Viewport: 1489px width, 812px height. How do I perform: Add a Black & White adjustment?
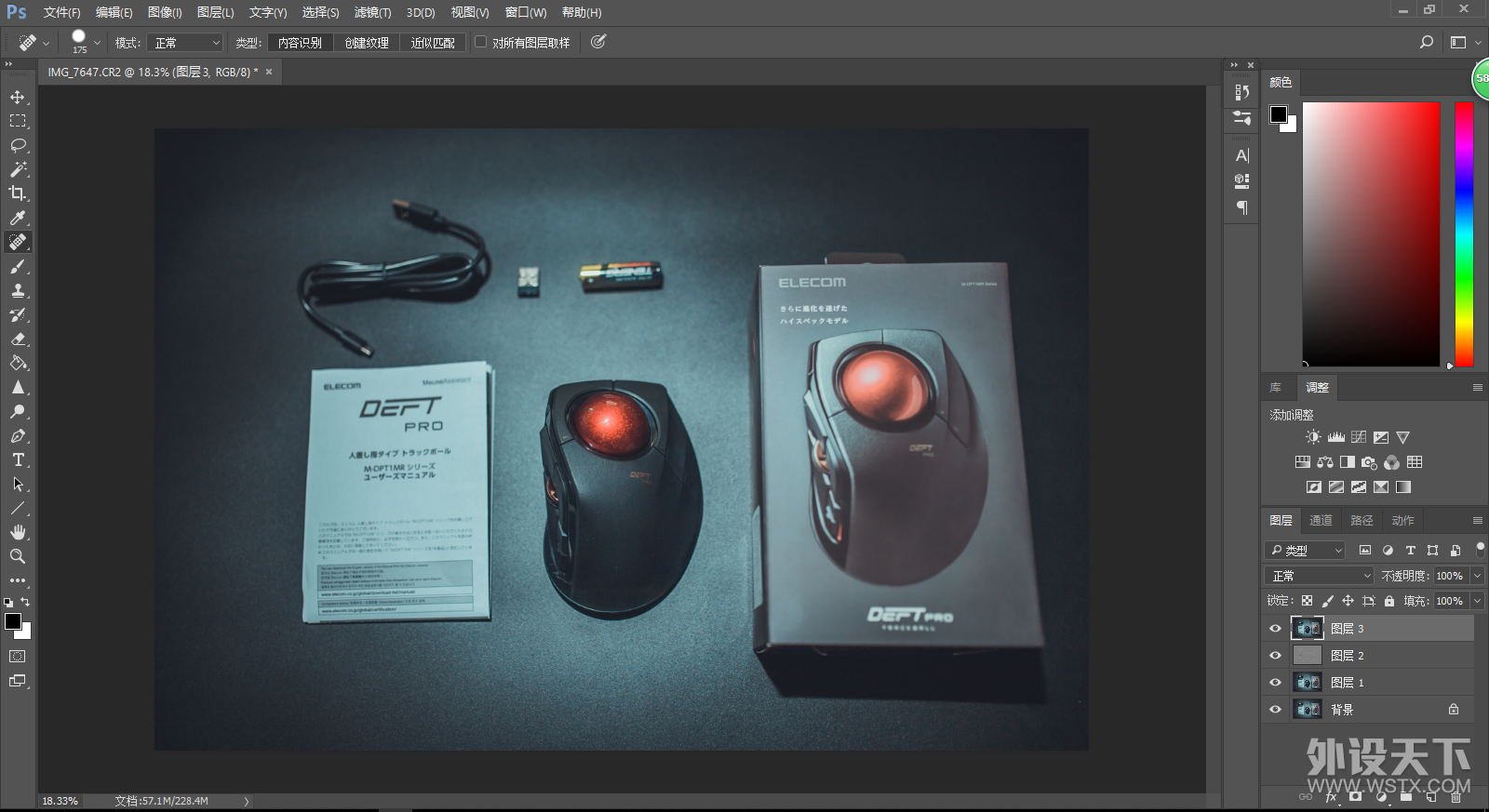click(x=1347, y=462)
